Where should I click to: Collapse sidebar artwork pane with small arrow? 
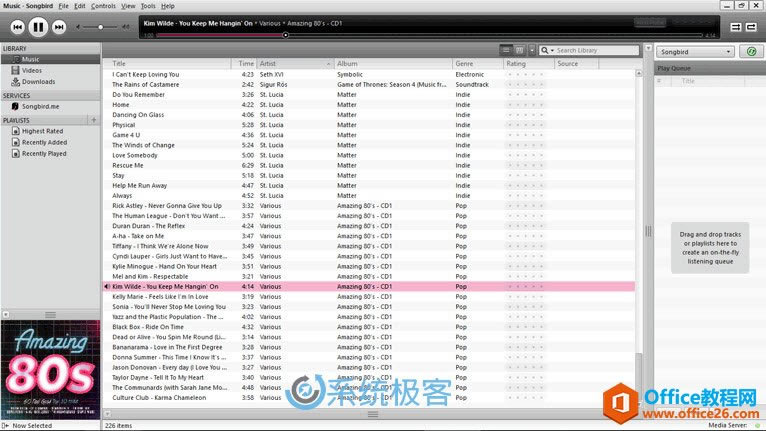(x=6, y=315)
